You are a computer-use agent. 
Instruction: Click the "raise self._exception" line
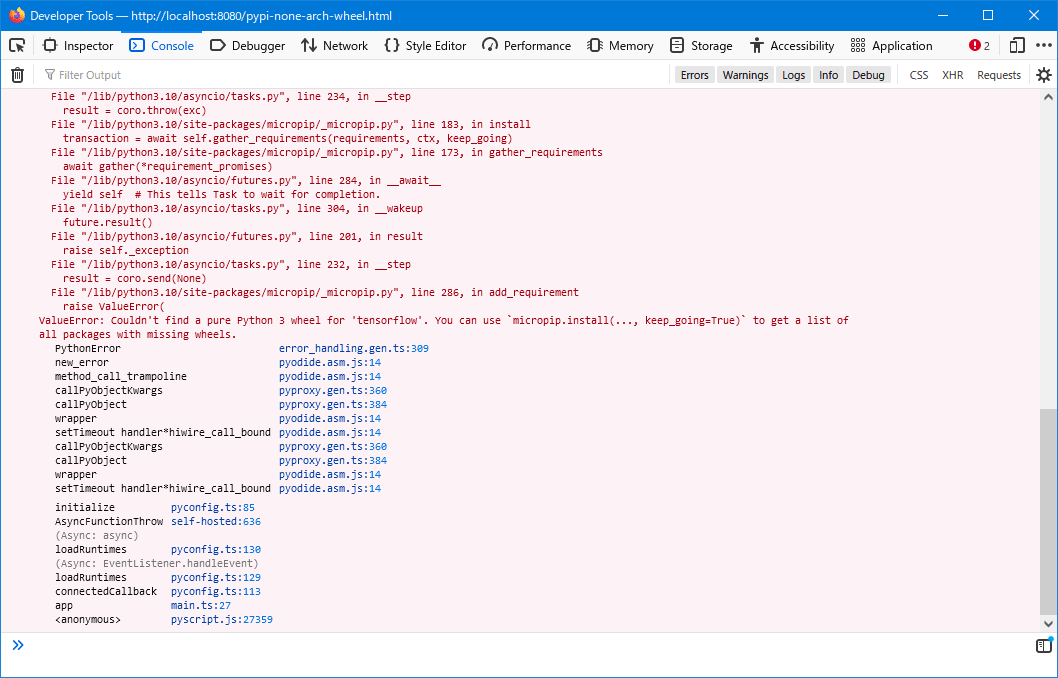[126, 251]
